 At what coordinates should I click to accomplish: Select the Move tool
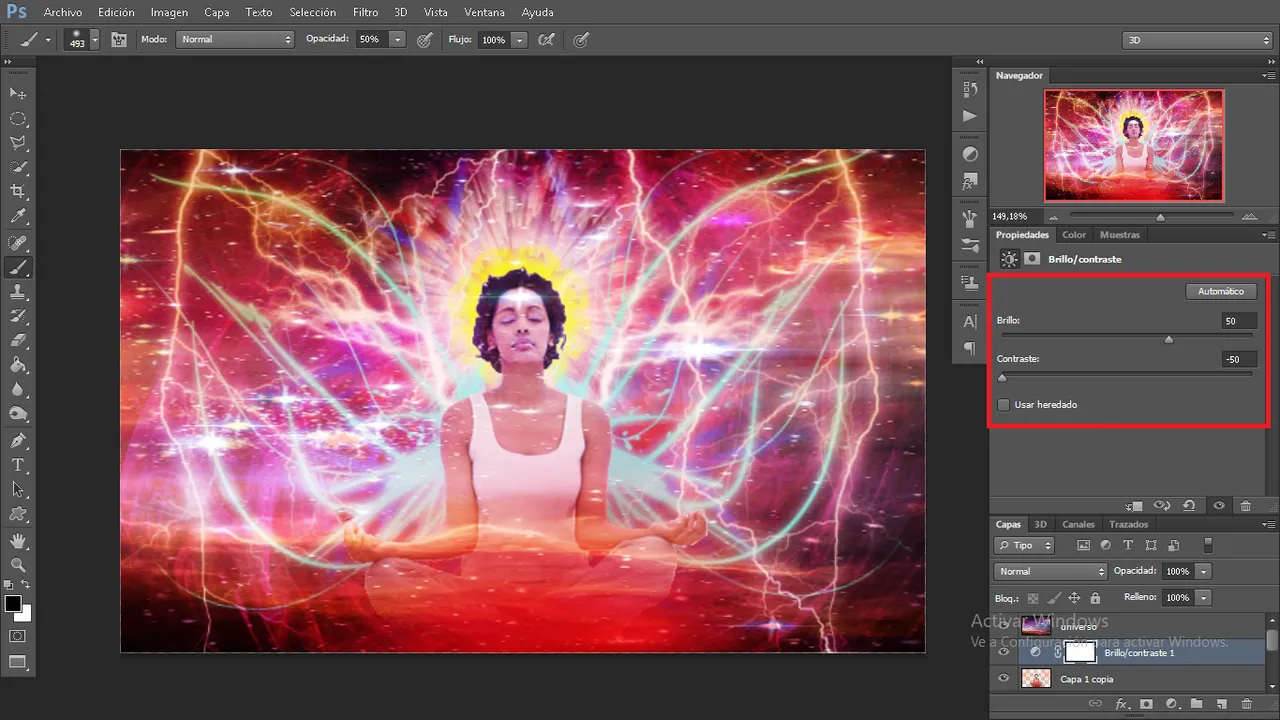18,93
